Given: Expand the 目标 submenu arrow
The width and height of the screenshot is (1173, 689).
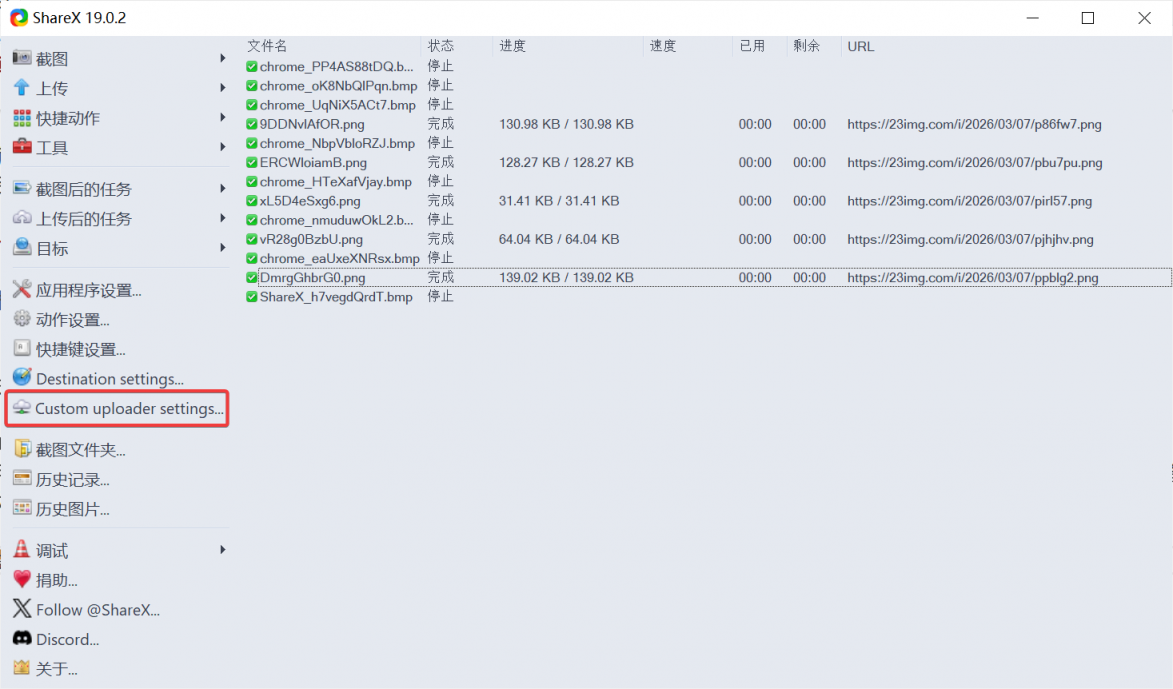Looking at the screenshot, I should [222, 248].
